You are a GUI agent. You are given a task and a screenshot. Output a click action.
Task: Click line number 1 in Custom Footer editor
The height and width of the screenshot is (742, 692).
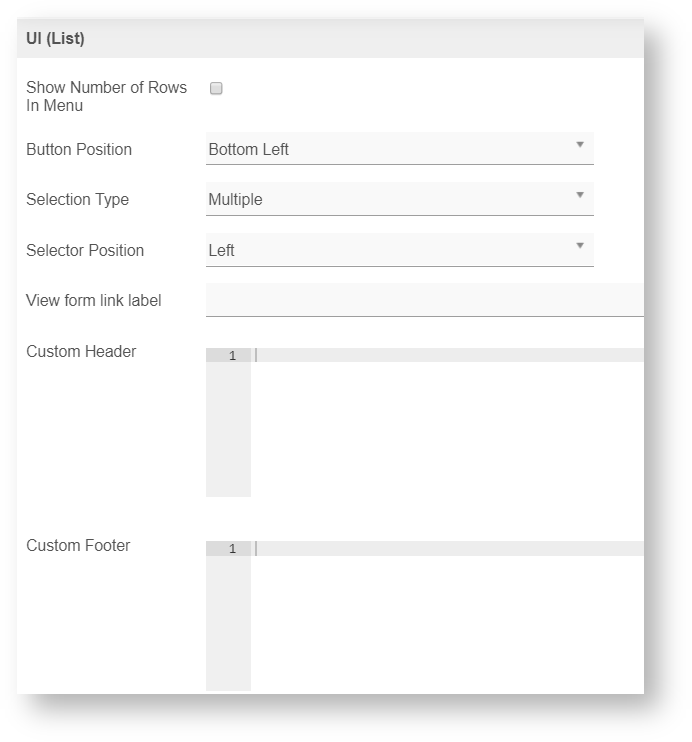click(x=232, y=549)
